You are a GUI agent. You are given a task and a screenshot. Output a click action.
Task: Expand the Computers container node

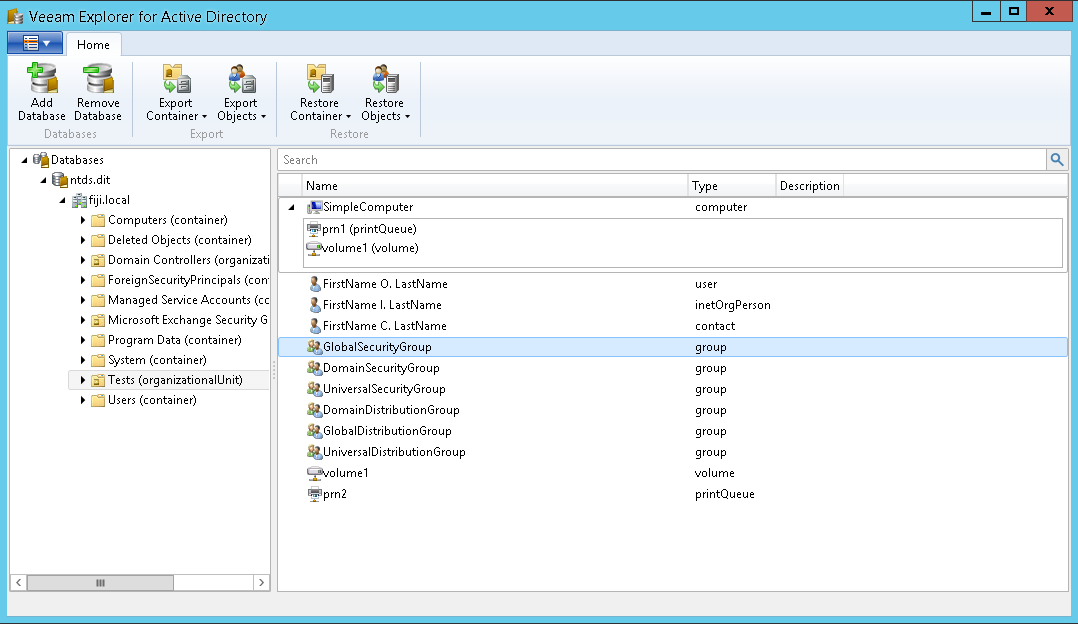pyautogui.click(x=84, y=220)
